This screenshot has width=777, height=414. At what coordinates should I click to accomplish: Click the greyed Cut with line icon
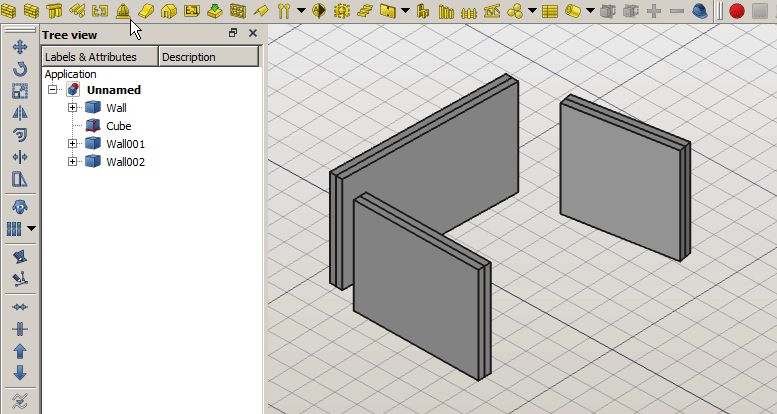pos(631,10)
